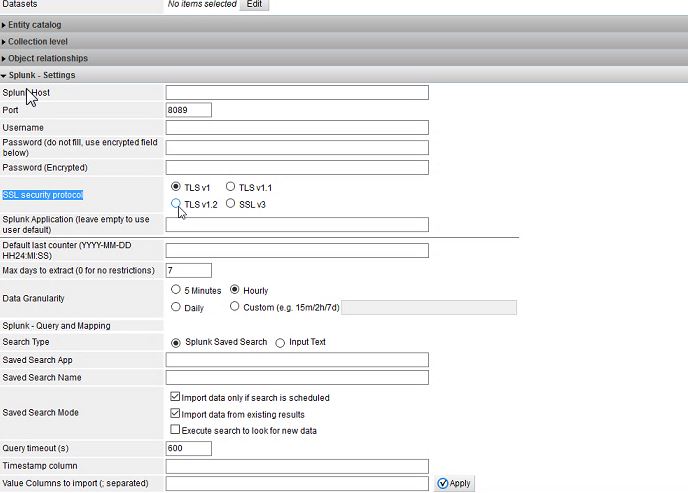
Task: Click into the Username text field
Action: pyautogui.click(x=297, y=128)
